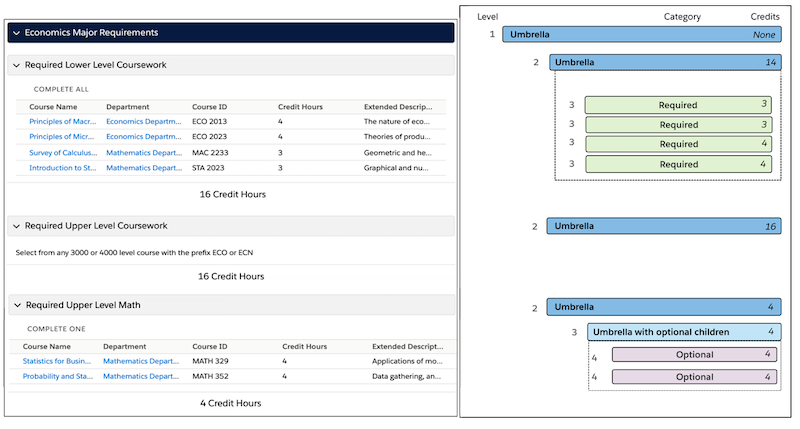800x429 pixels.
Task: Click COMPLETE ONE label
Action: (x=57, y=329)
